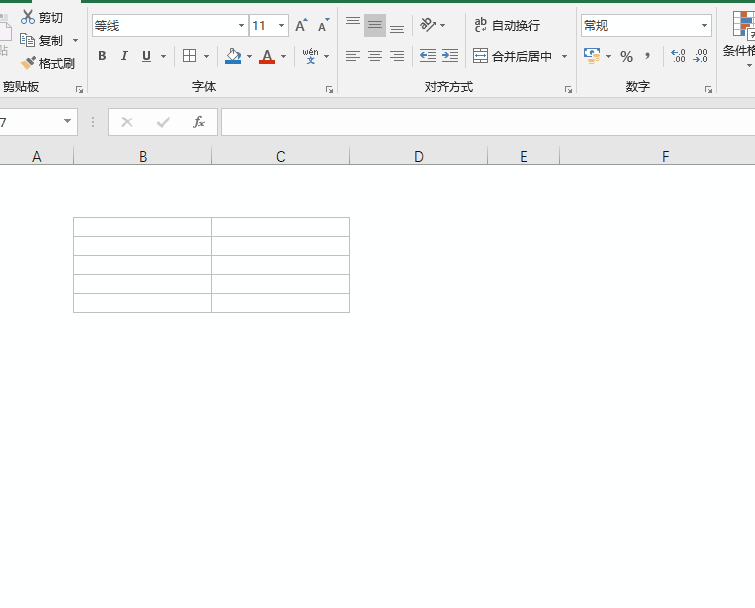Select column D header
This screenshot has width=755, height=608.
point(418,156)
